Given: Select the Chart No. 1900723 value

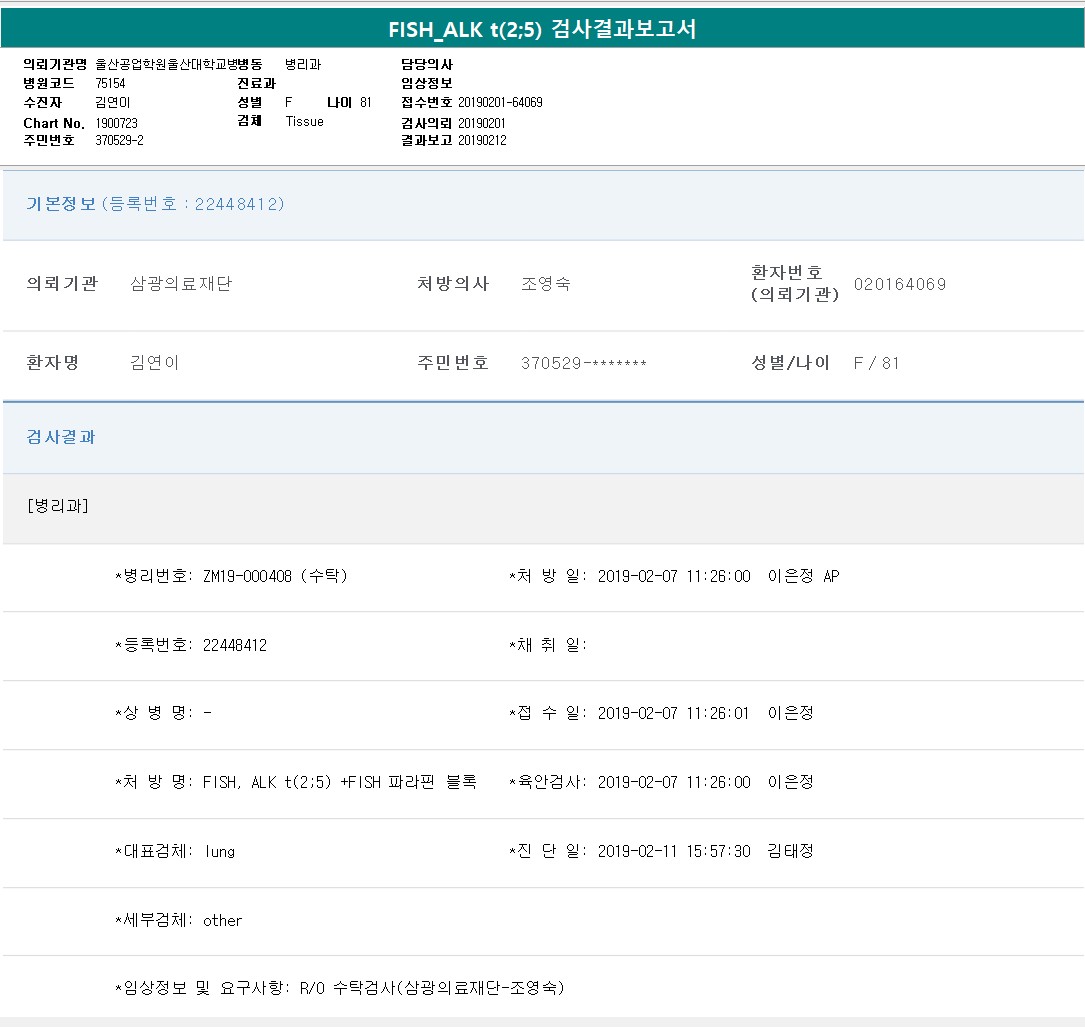Looking at the screenshot, I should (x=117, y=123).
